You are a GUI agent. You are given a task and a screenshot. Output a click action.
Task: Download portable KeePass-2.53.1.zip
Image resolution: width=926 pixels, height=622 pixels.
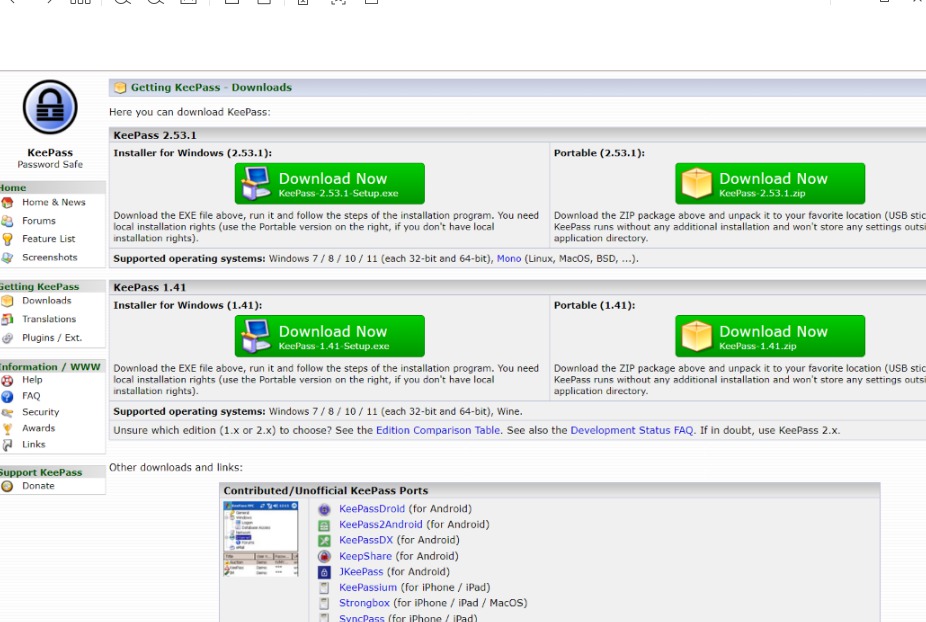coord(770,184)
